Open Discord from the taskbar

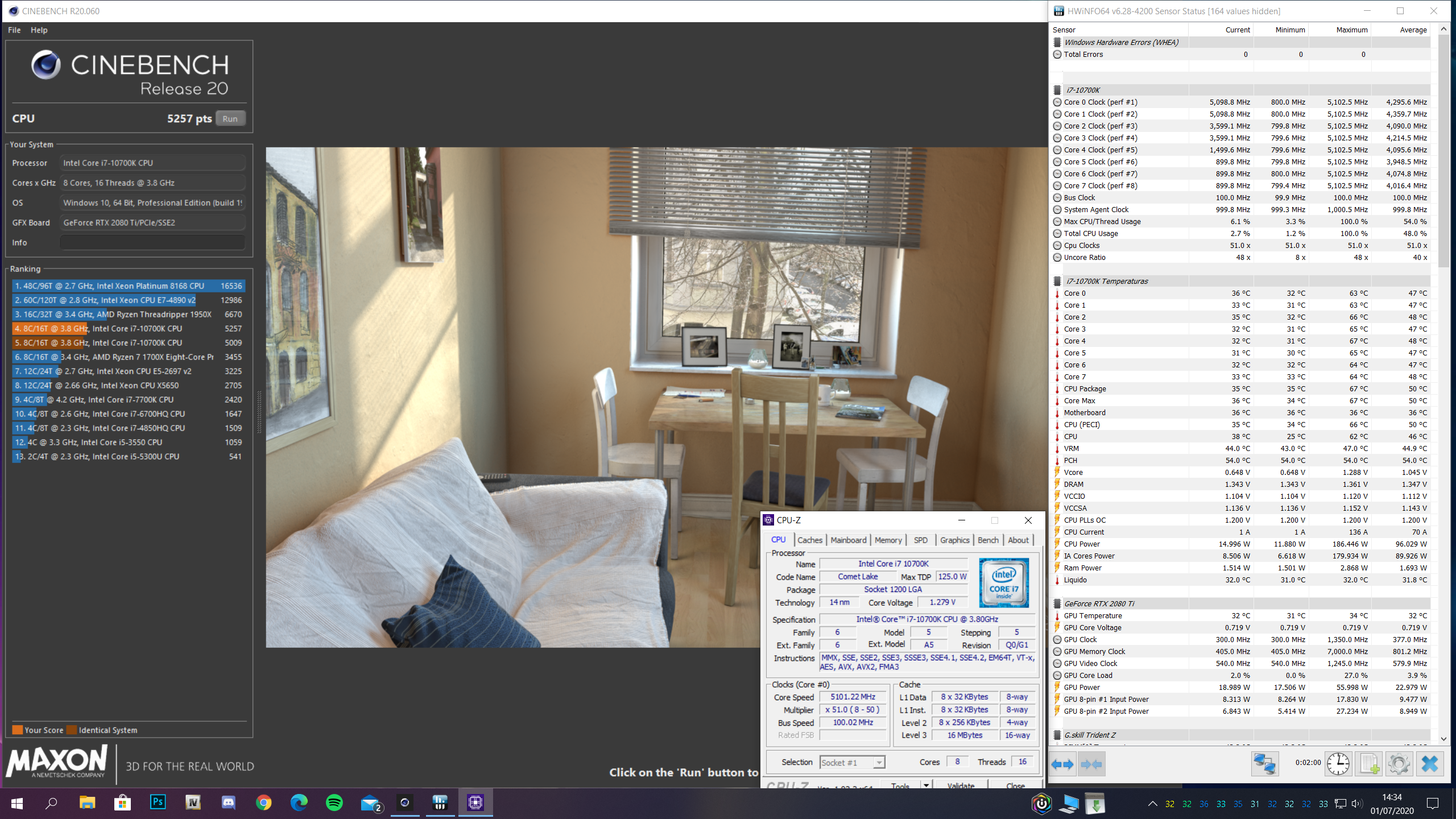(228, 803)
